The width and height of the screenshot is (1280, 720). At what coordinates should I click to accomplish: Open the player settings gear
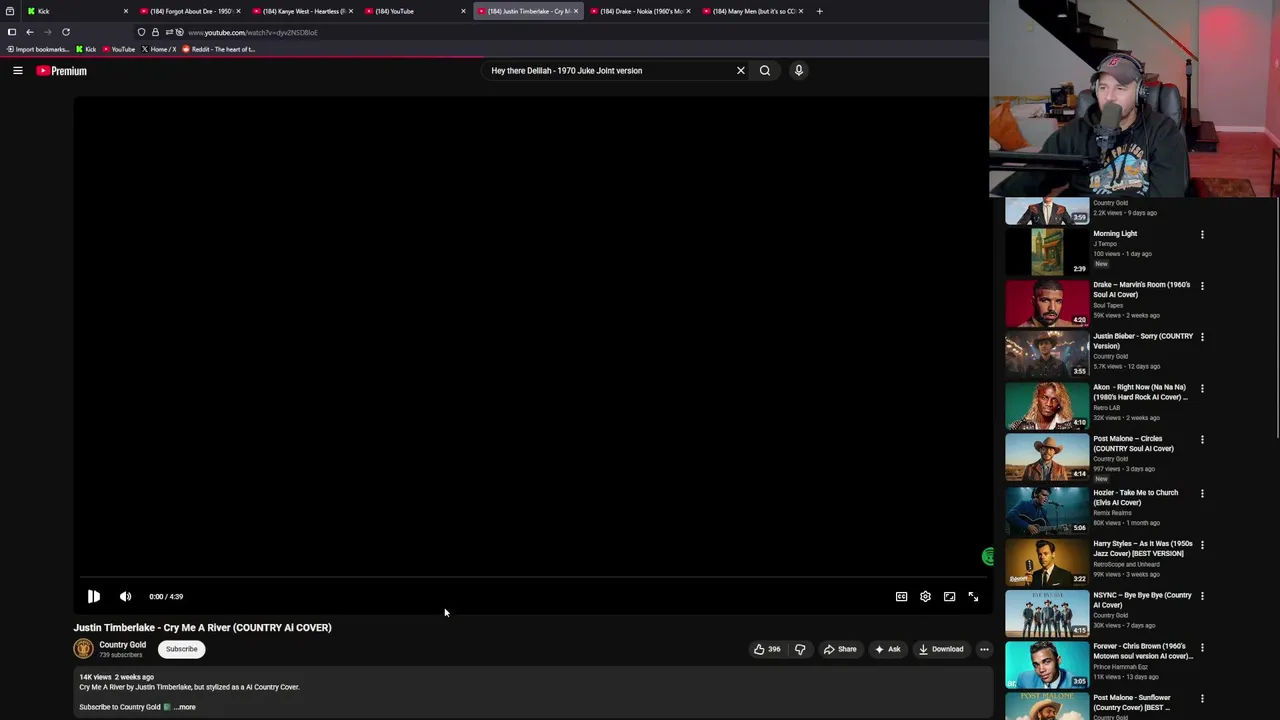(925, 597)
